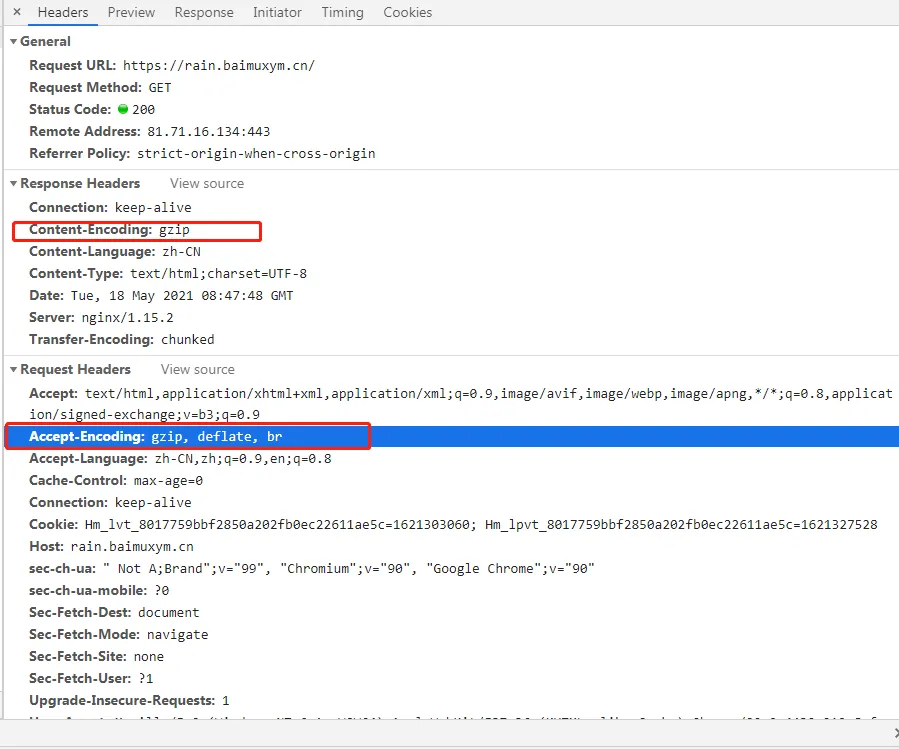
Task: Click View source next to Response Headers
Action: point(207,184)
